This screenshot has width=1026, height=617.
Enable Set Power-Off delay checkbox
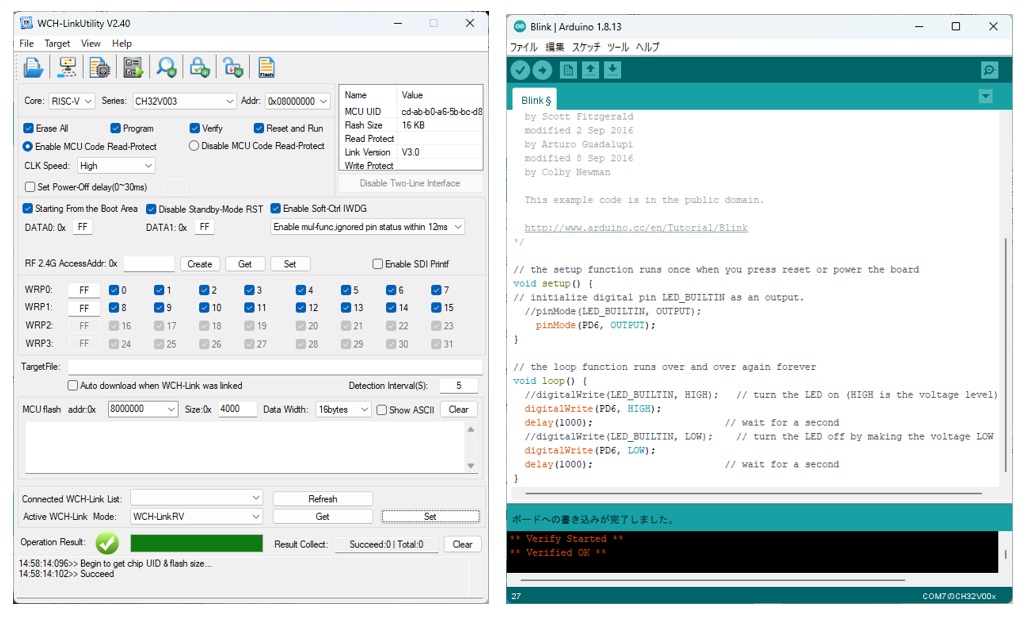tap(29, 187)
